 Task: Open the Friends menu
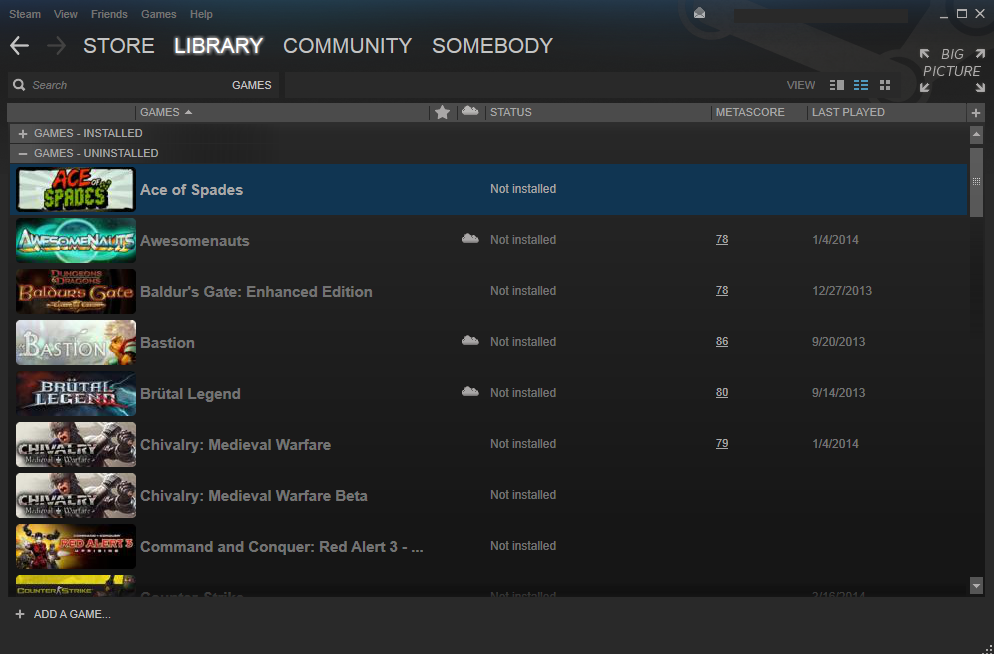click(x=109, y=14)
